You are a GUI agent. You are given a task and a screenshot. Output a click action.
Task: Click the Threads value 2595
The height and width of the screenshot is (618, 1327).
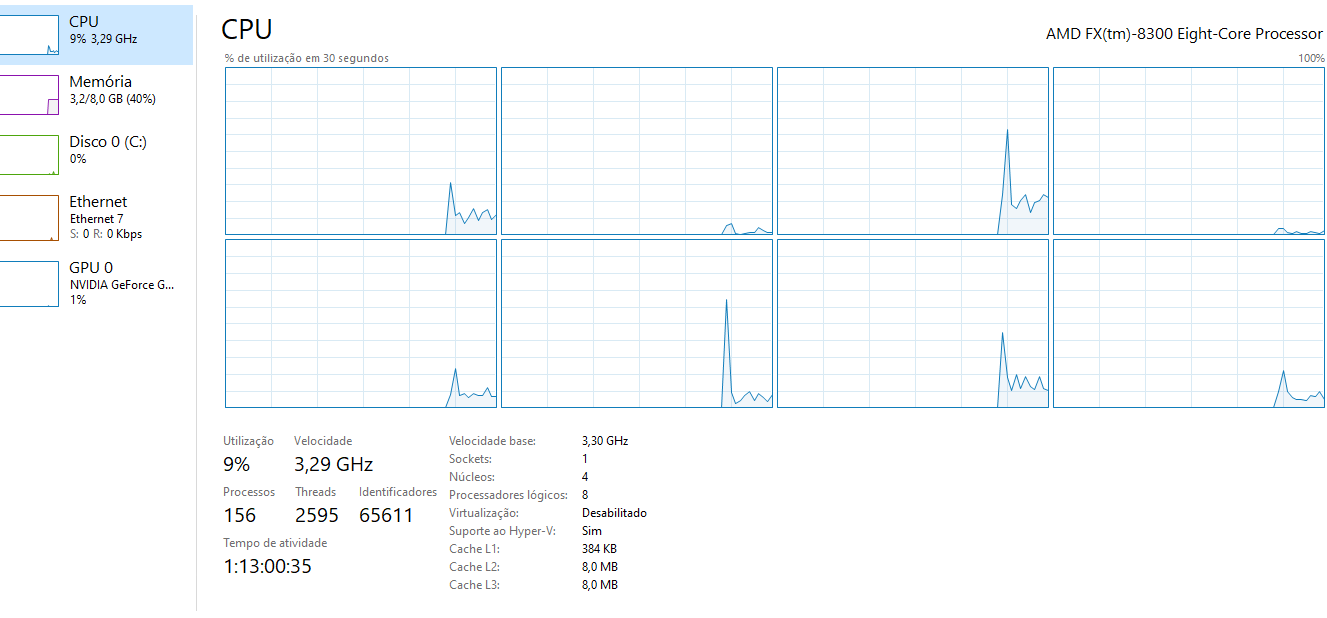317,515
